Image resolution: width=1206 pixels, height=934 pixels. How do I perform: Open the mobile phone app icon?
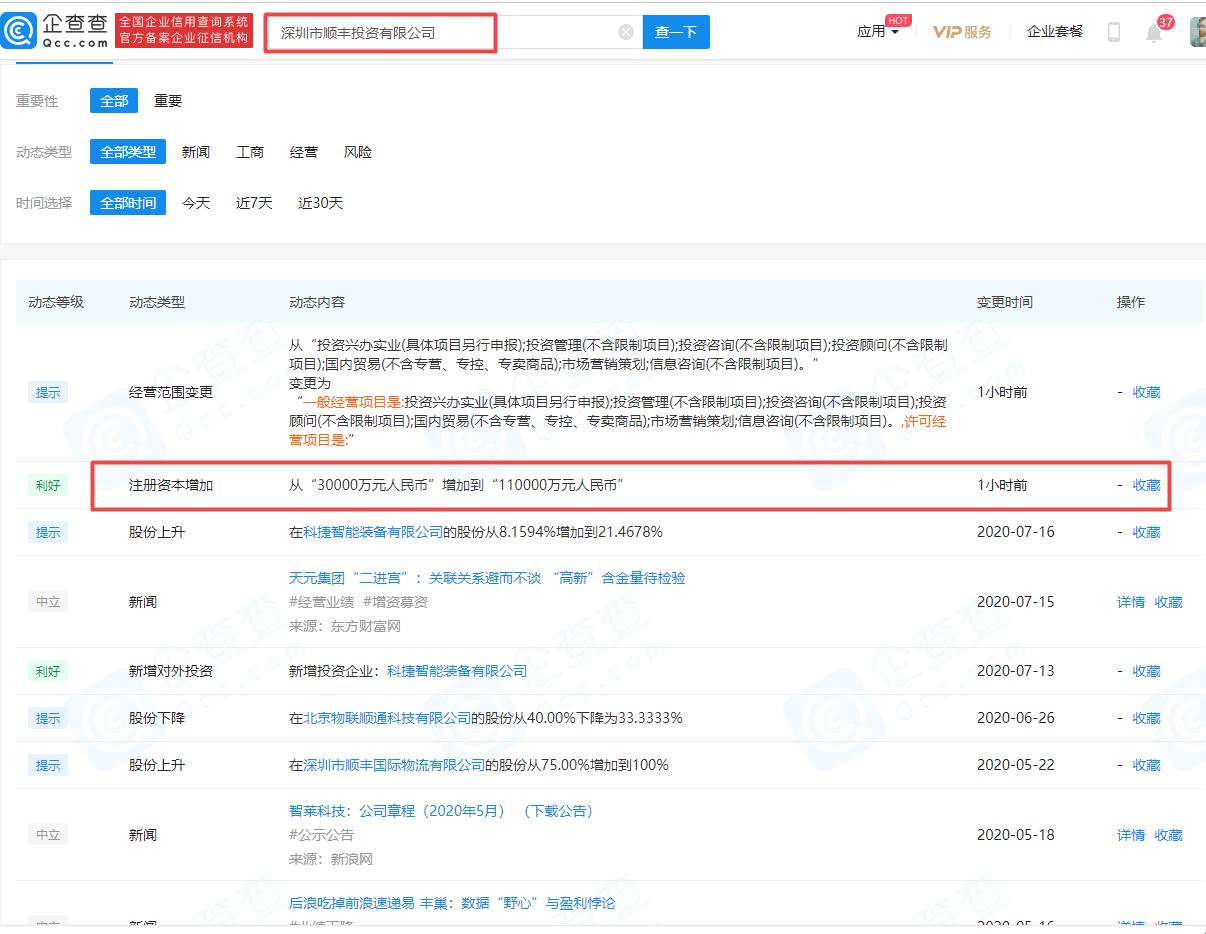click(x=1113, y=32)
